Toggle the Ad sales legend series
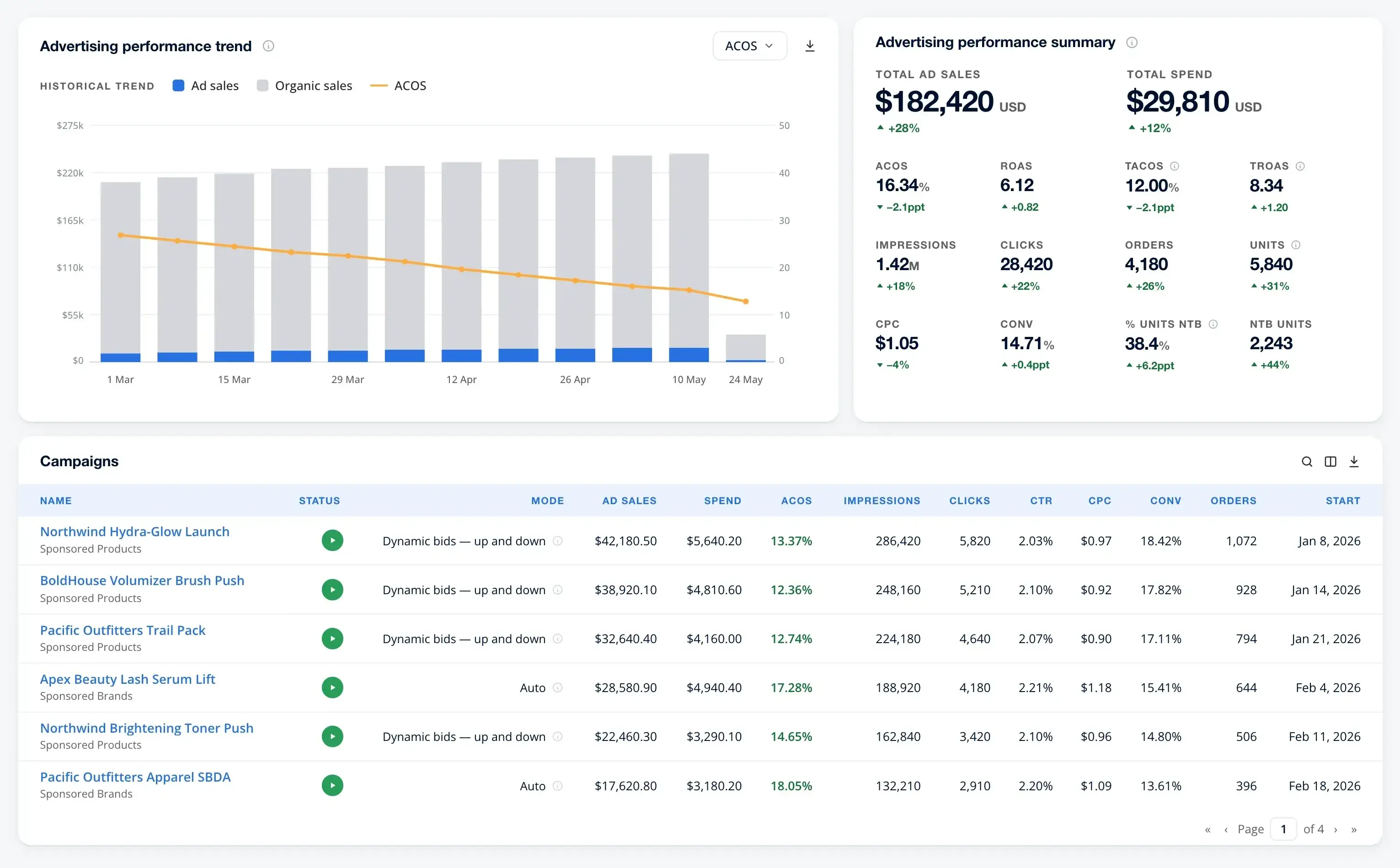This screenshot has height=868, width=1400. click(206, 85)
